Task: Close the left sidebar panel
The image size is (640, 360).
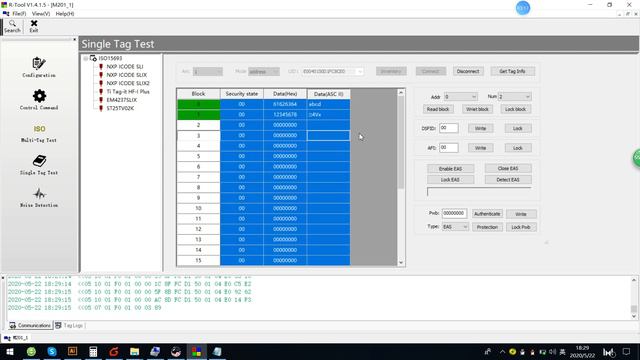Action: pos(74,40)
